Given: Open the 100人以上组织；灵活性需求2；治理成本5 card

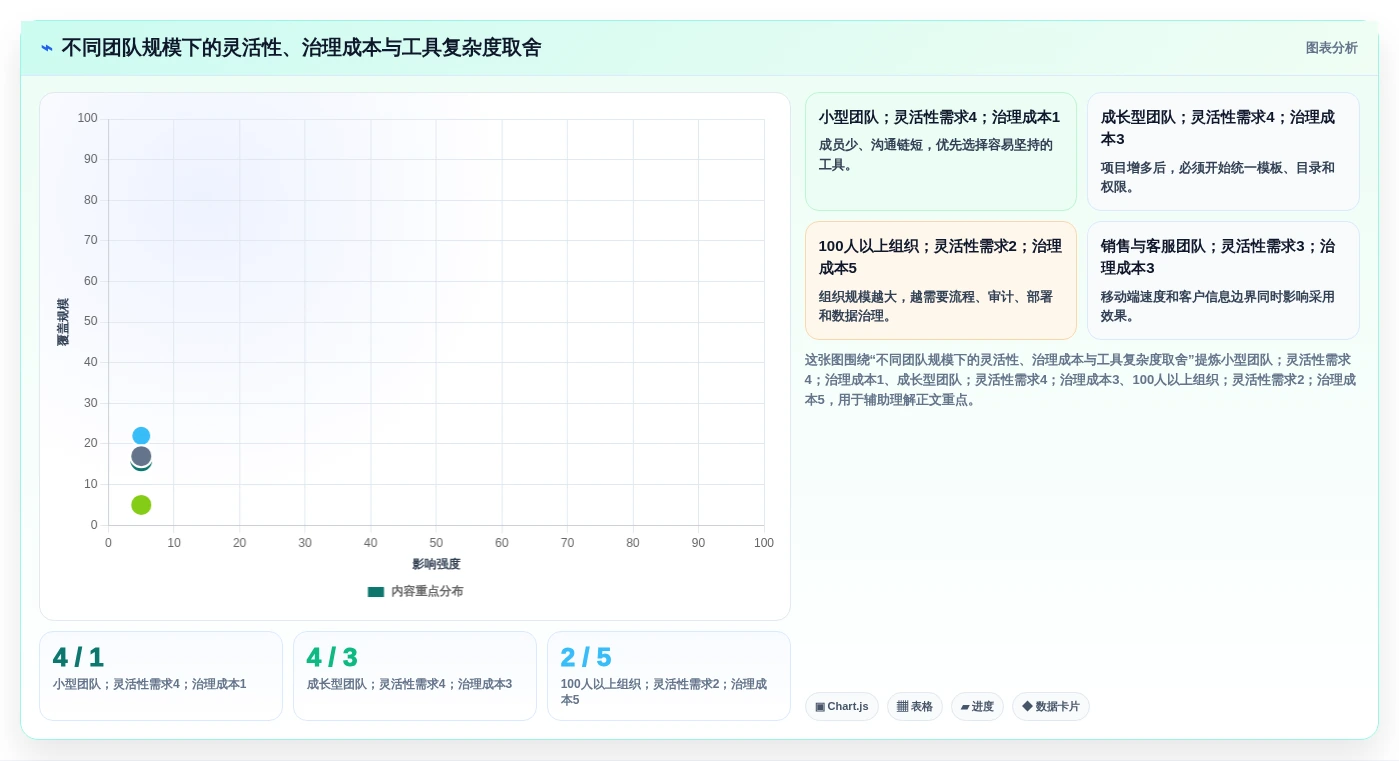Looking at the screenshot, I should (x=941, y=281).
